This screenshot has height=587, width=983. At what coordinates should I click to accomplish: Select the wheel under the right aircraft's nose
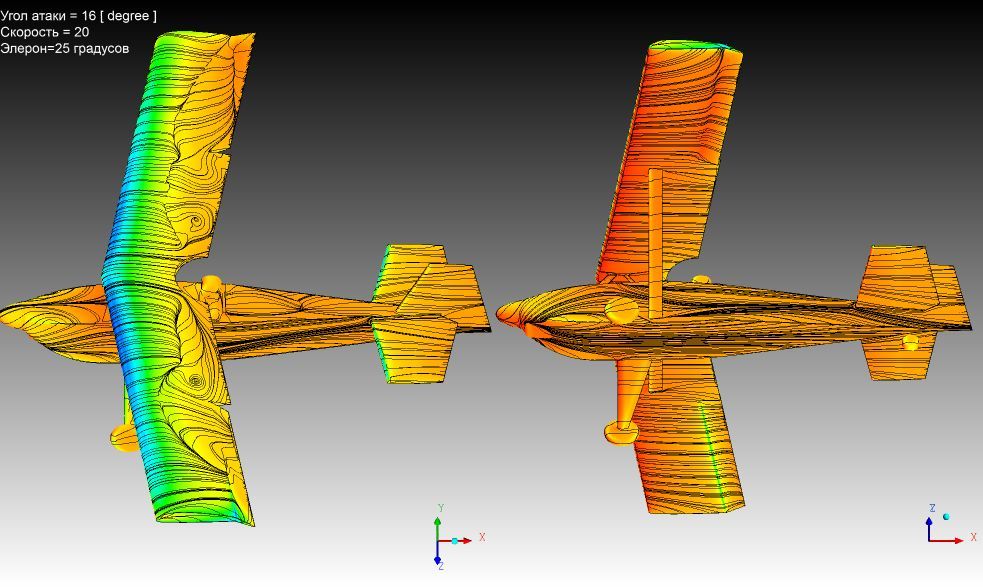click(x=621, y=431)
